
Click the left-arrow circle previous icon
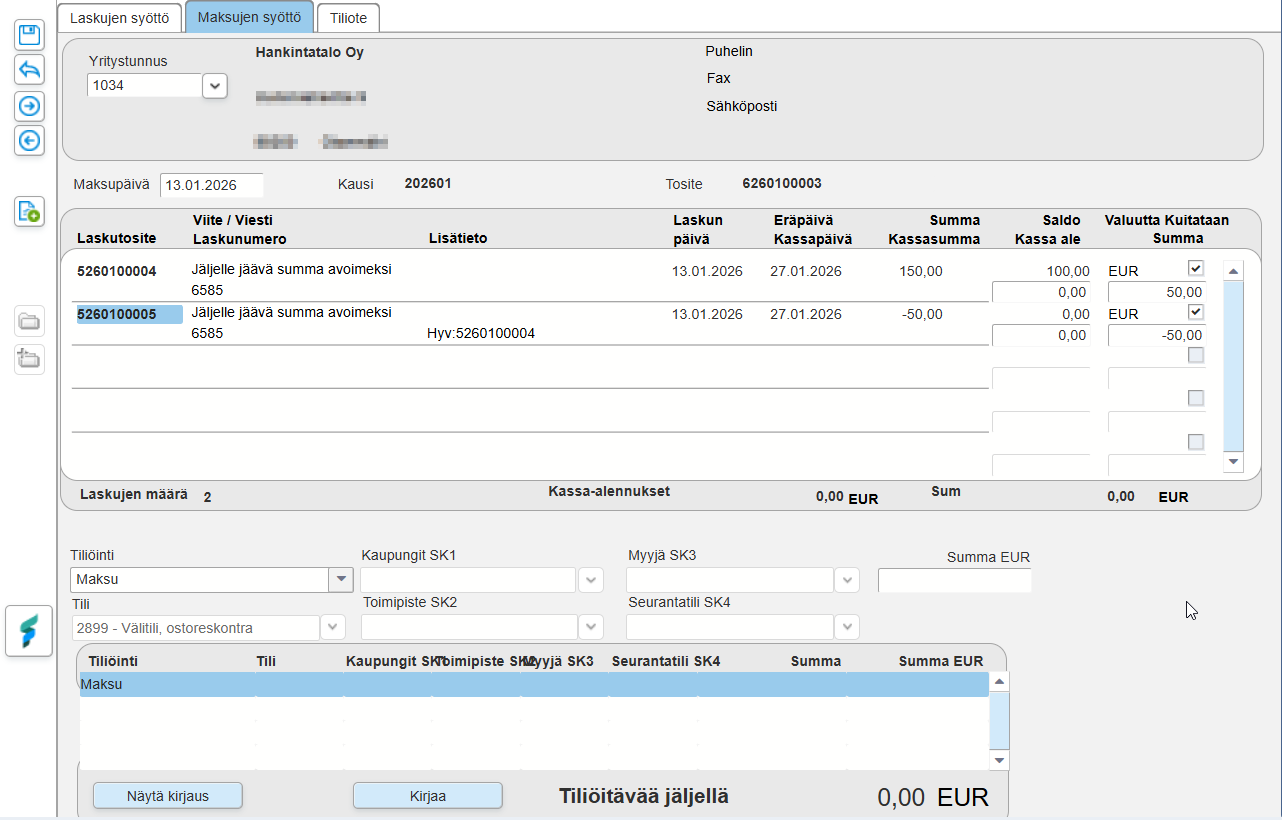pos(29,140)
